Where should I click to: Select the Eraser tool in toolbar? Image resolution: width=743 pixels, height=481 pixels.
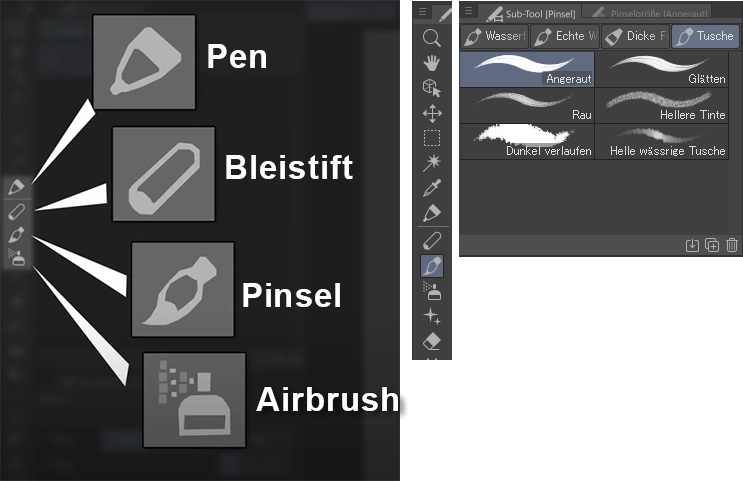(432, 341)
